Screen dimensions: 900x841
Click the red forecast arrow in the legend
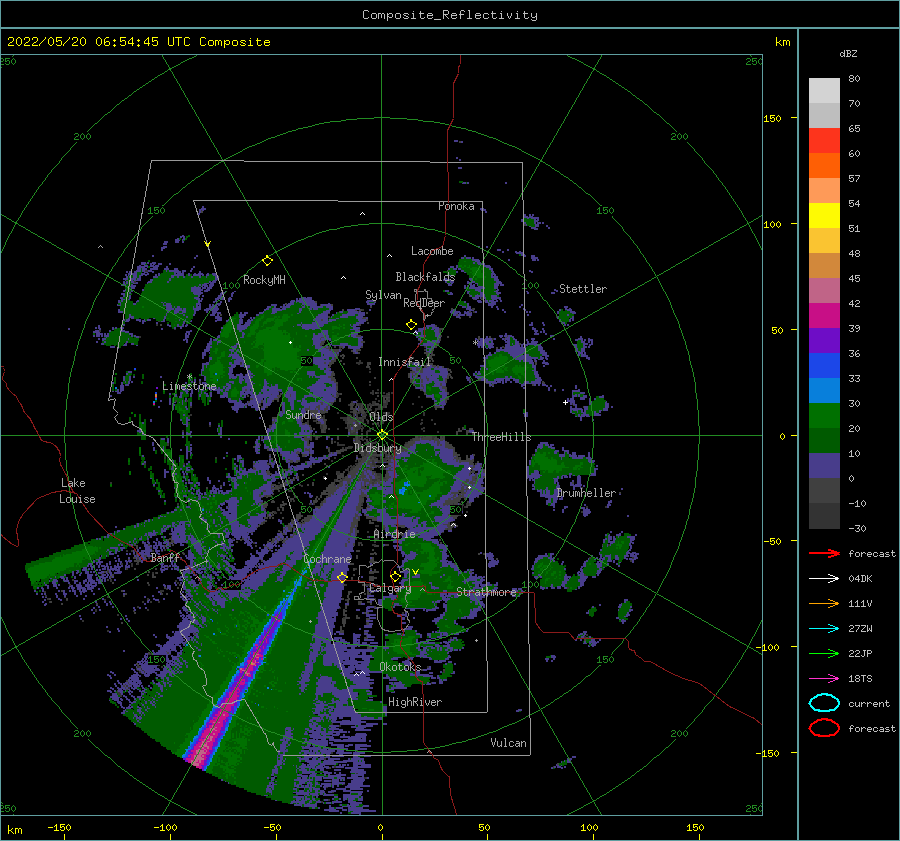824,553
